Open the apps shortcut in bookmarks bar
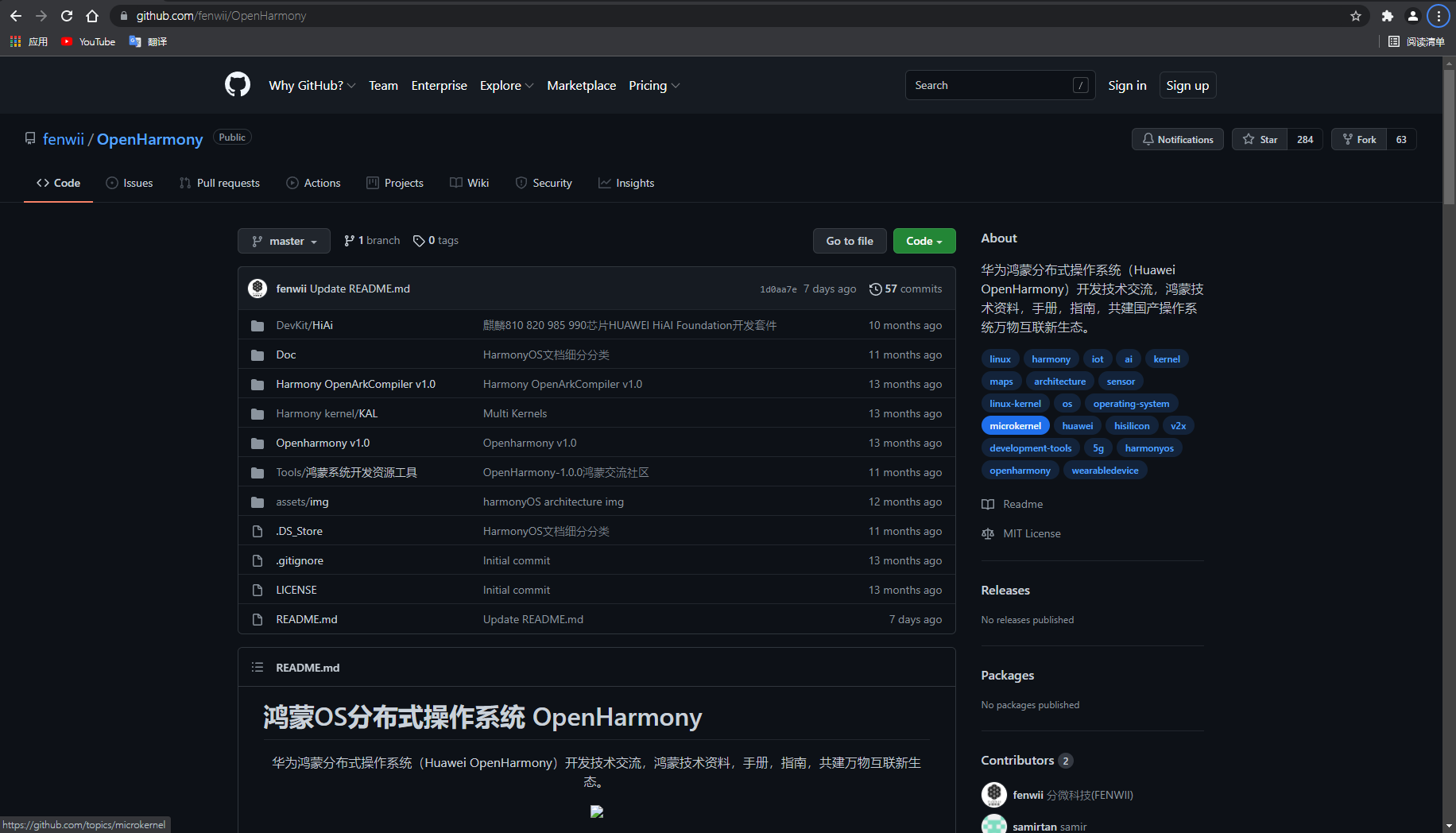The width and height of the screenshot is (1456, 833). click(x=29, y=41)
